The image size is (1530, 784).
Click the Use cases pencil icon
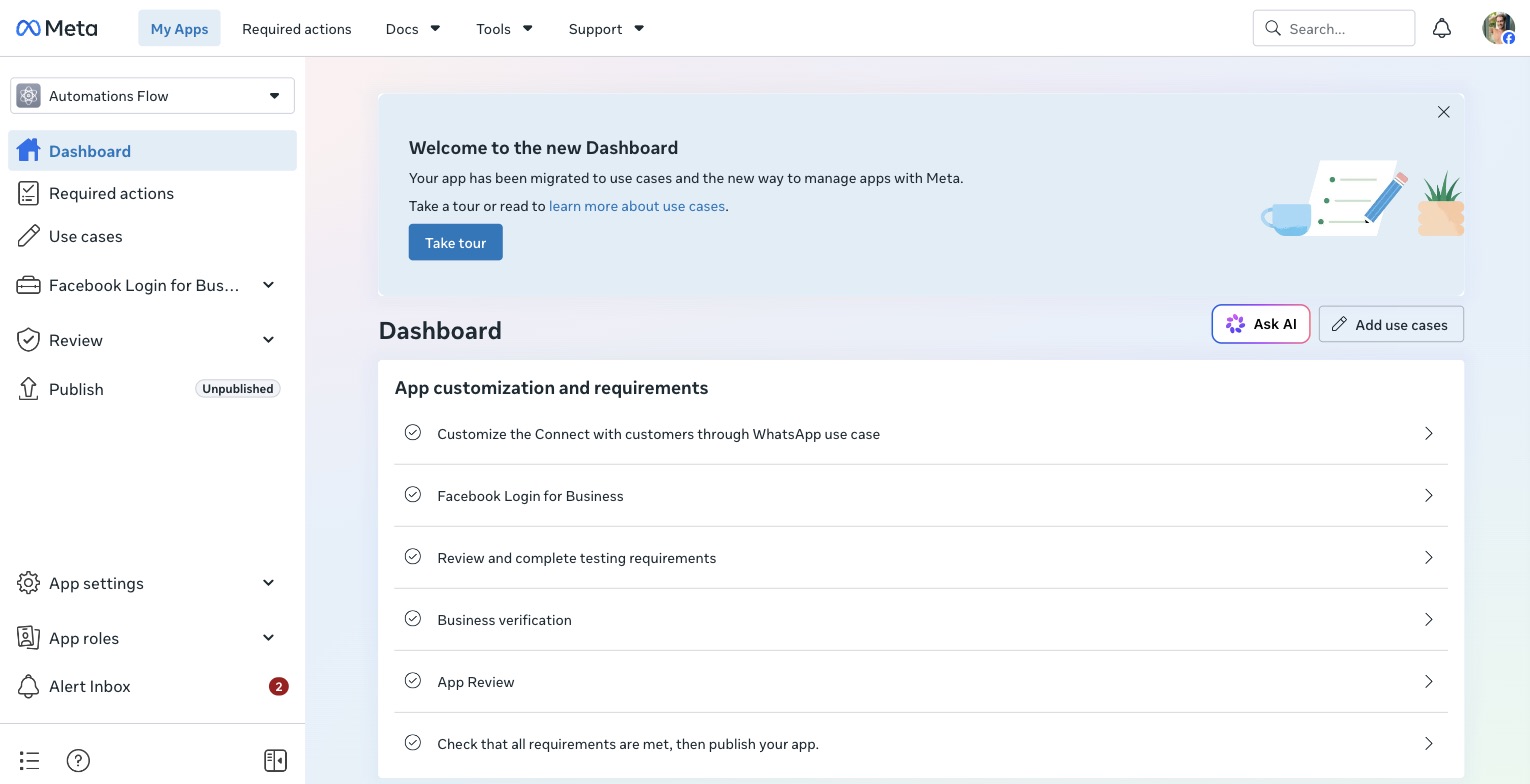coord(28,236)
